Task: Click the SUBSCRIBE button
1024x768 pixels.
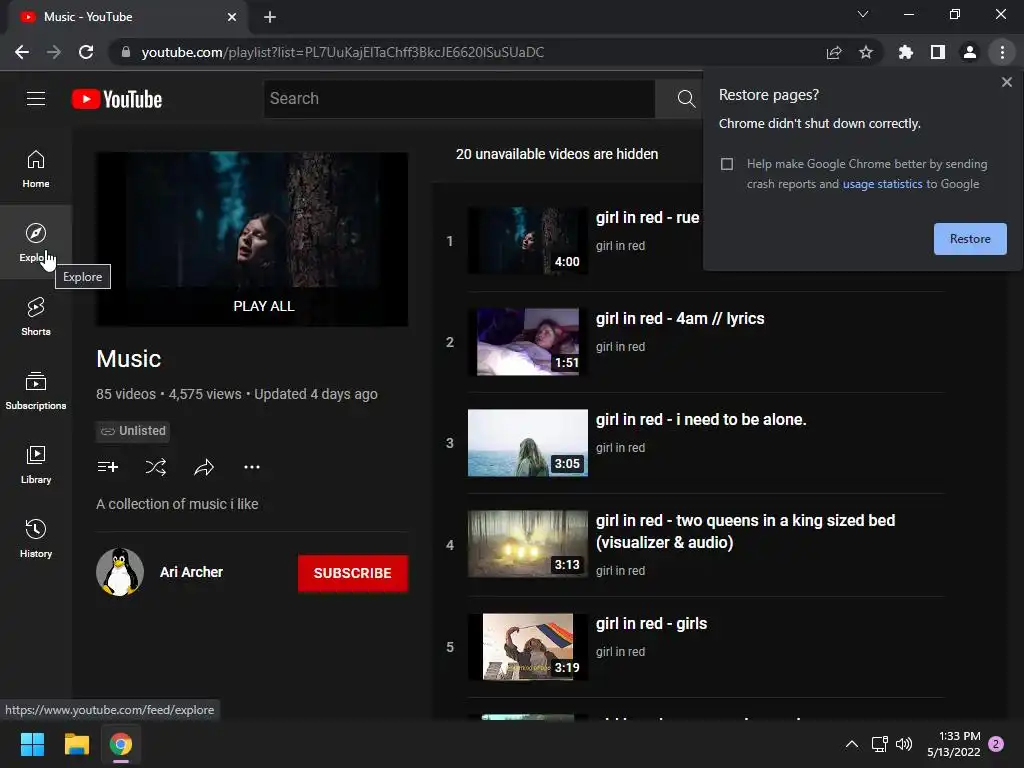Action: point(353,573)
